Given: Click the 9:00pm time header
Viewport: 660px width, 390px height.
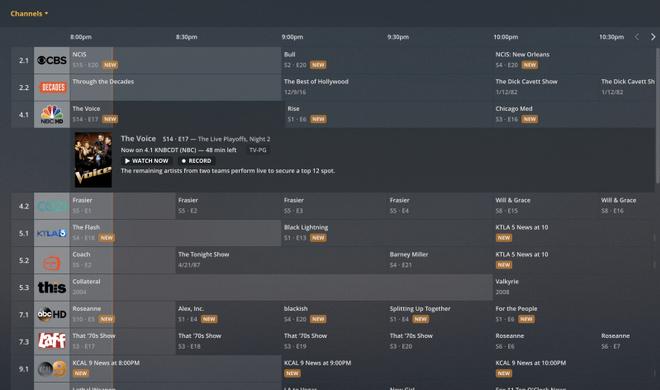Looking at the screenshot, I should (x=293, y=37).
